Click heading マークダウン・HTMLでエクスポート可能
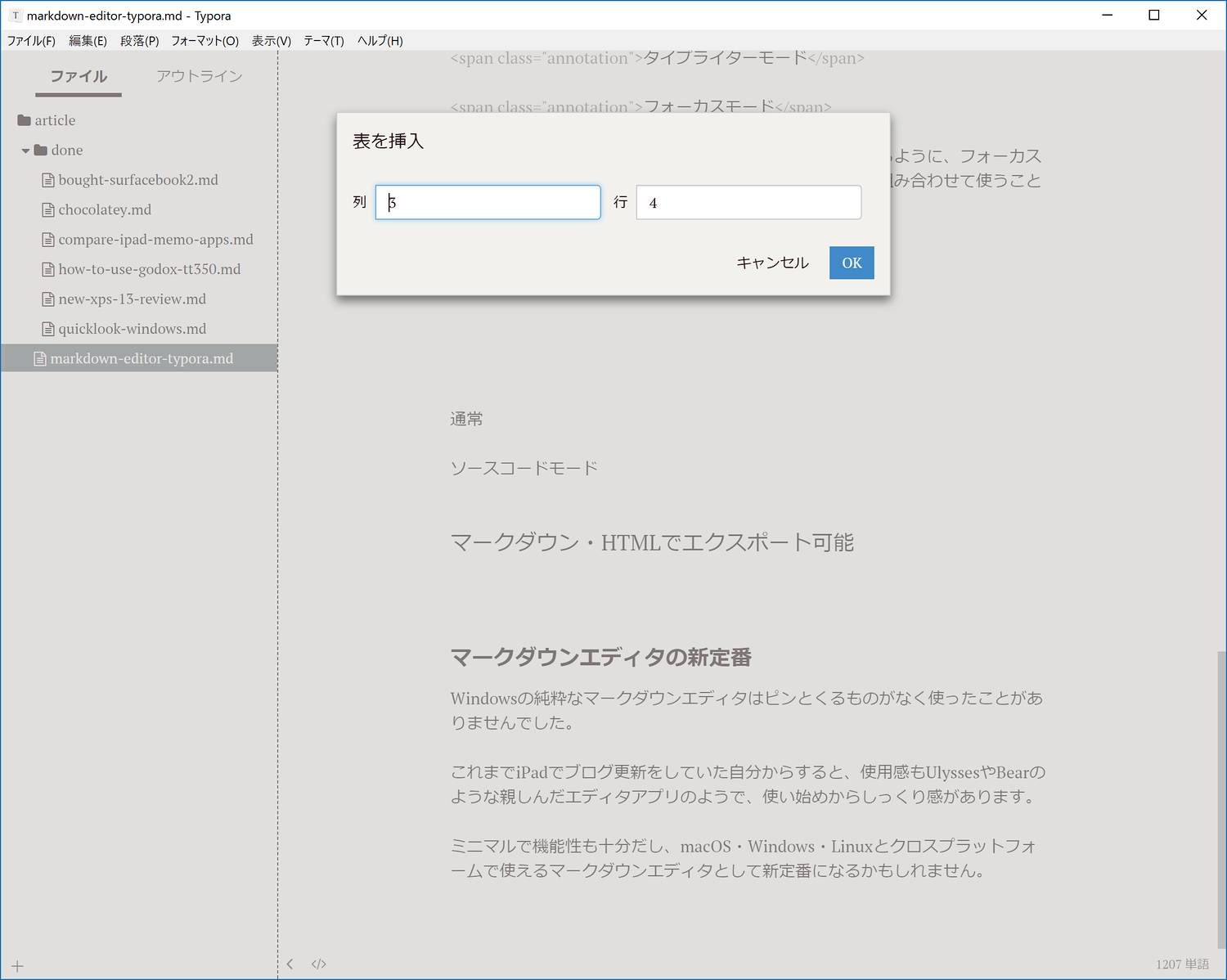The image size is (1227, 980). click(652, 542)
